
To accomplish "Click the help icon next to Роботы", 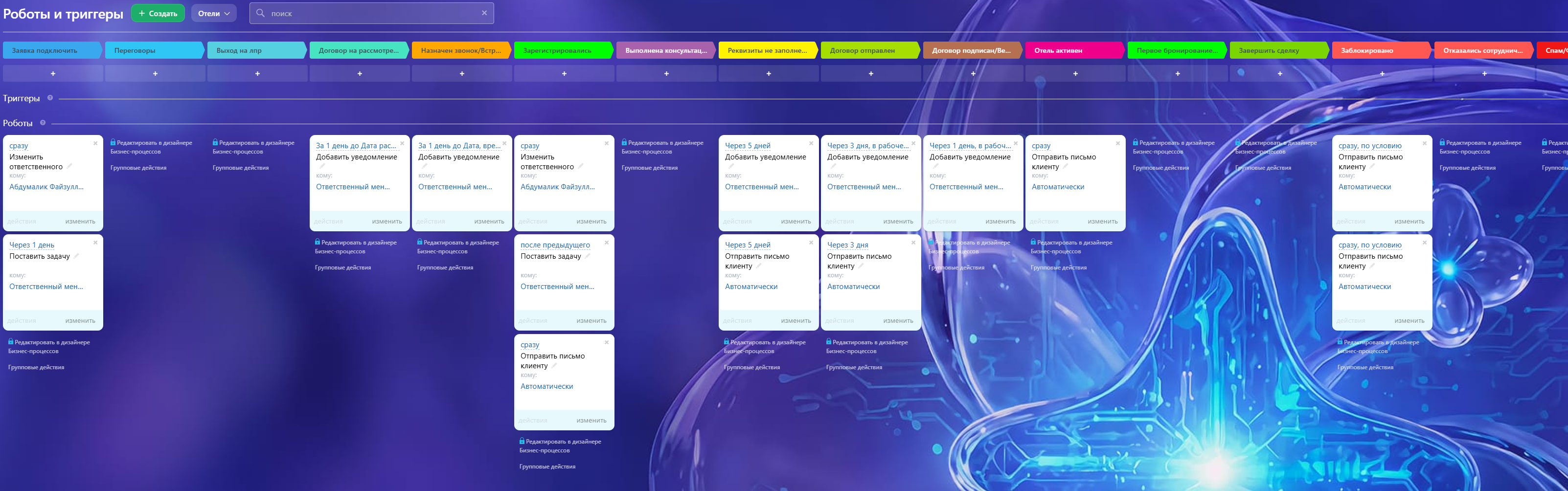I will click(x=43, y=123).
